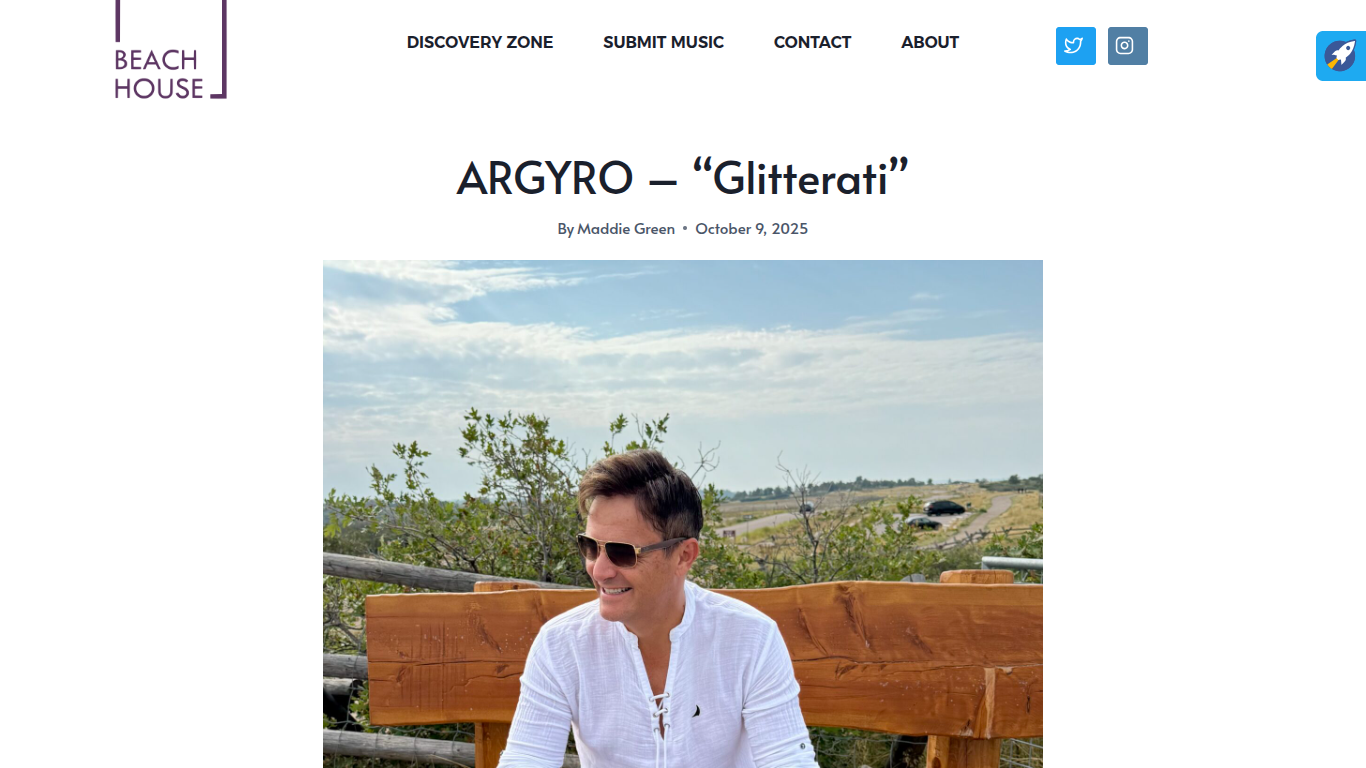Click the word HOUSE in the logo
The height and width of the screenshot is (768, 1366).
pos(159,88)
